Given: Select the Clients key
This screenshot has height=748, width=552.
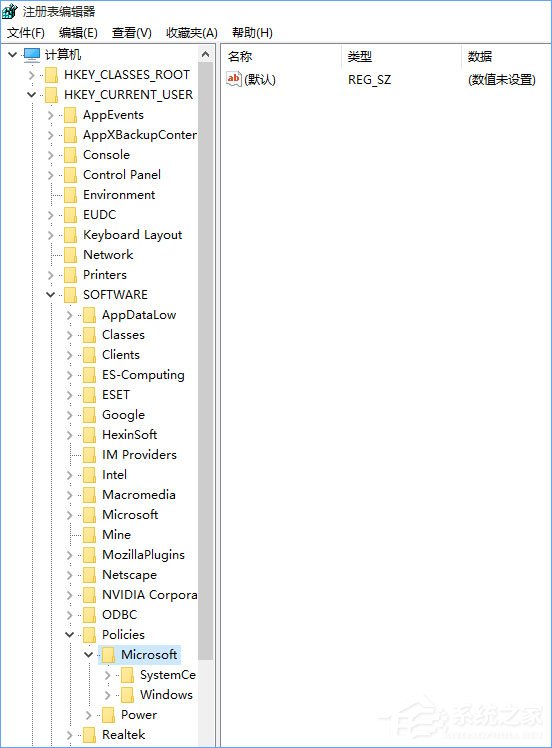Looking at the screenshot, I should (121, 355).
